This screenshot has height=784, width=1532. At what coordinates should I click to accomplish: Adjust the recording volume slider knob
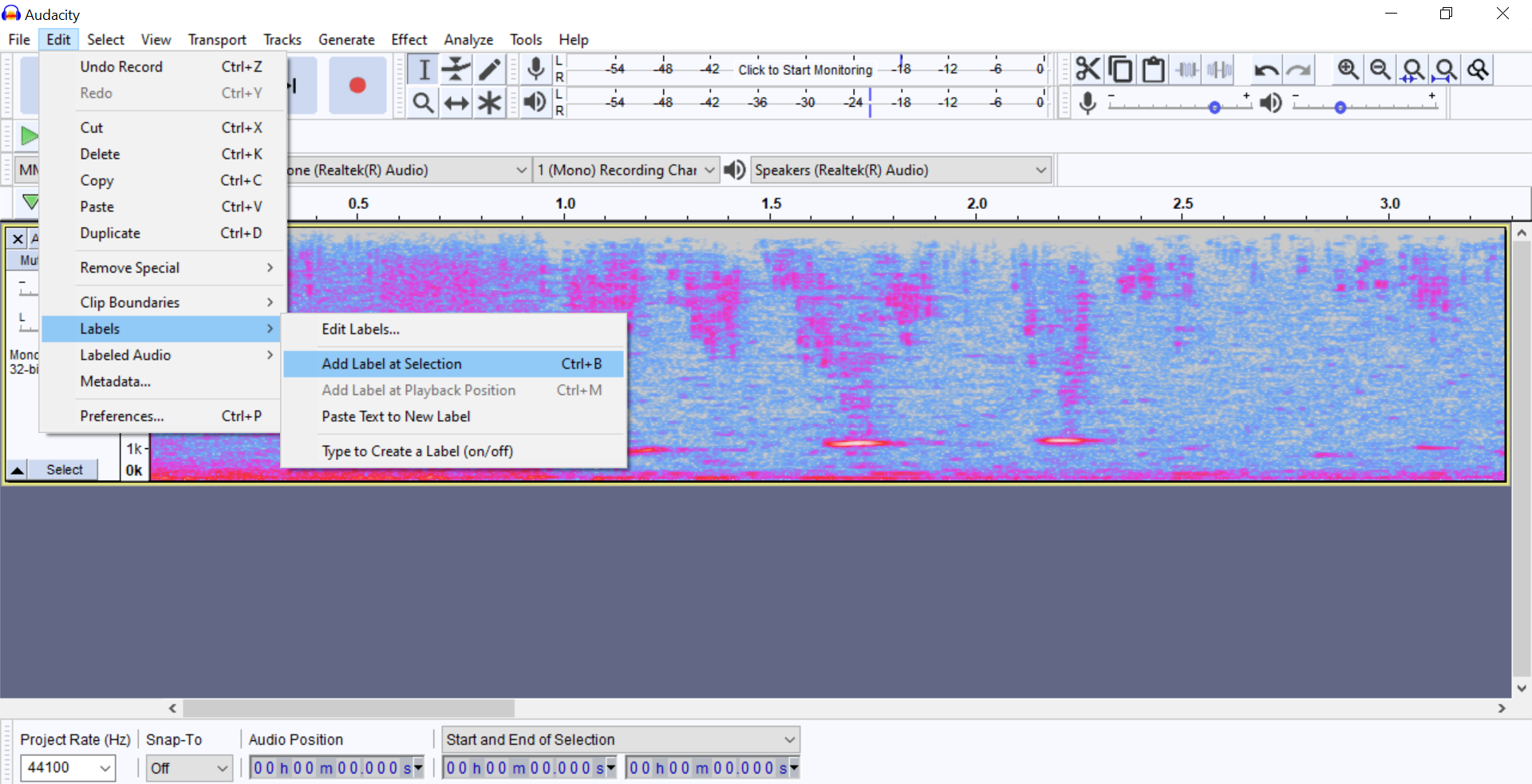(1214, 107)
